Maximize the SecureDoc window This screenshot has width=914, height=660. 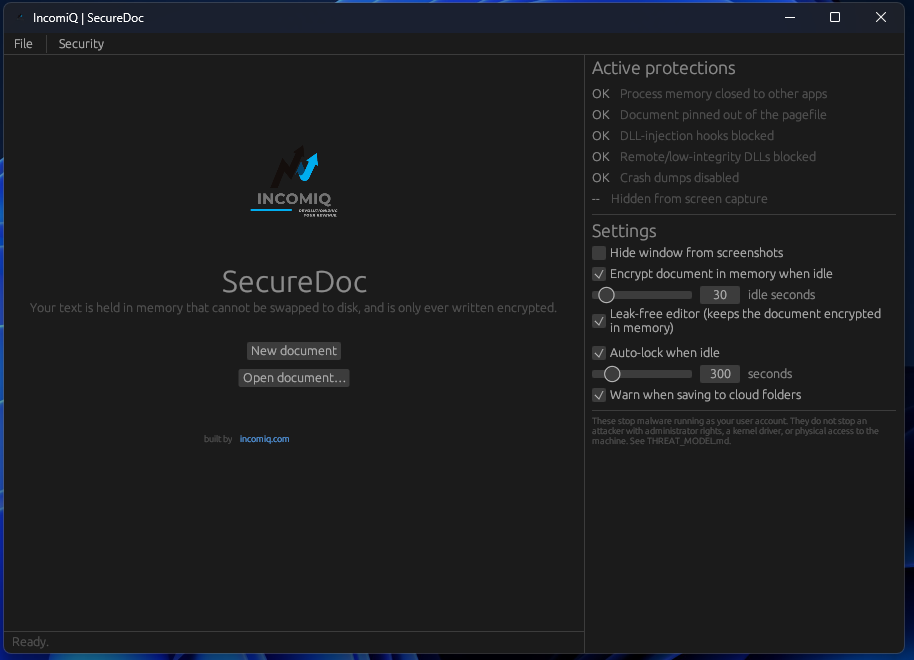tap(835, 17)
